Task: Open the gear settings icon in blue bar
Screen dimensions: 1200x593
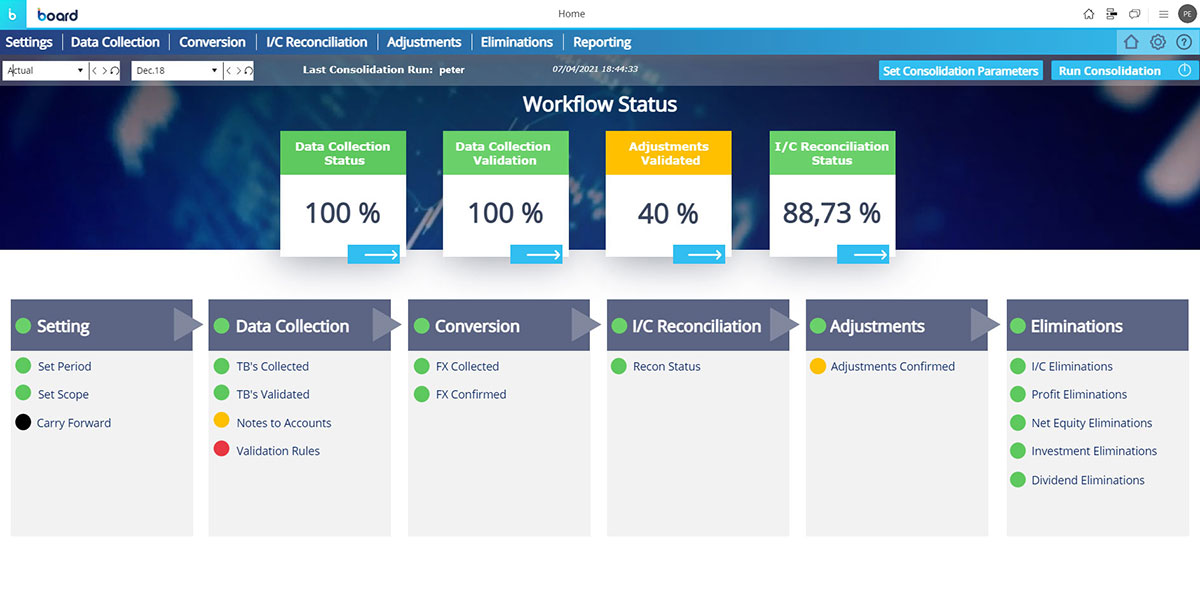Action: pos(1158,42)
